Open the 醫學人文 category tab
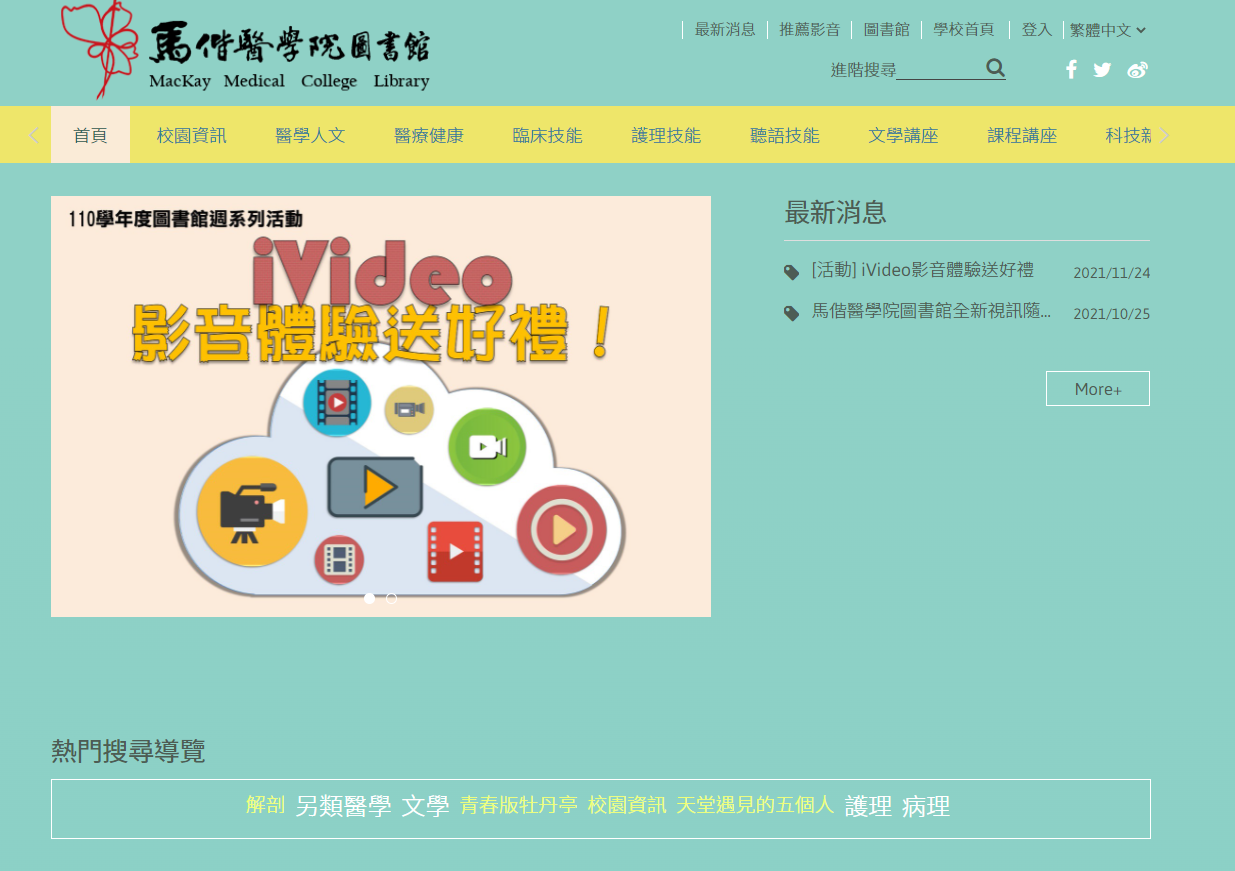 (x=310, y=135)
